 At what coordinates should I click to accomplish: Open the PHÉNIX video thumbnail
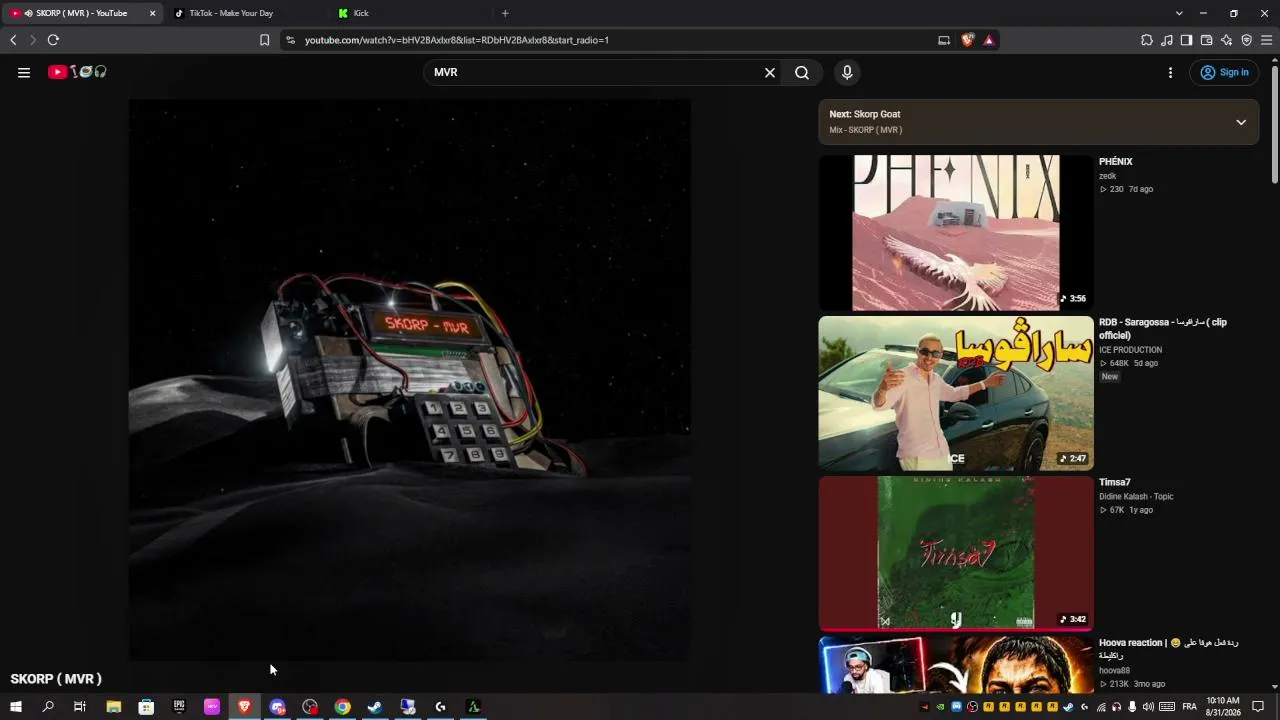956,232
